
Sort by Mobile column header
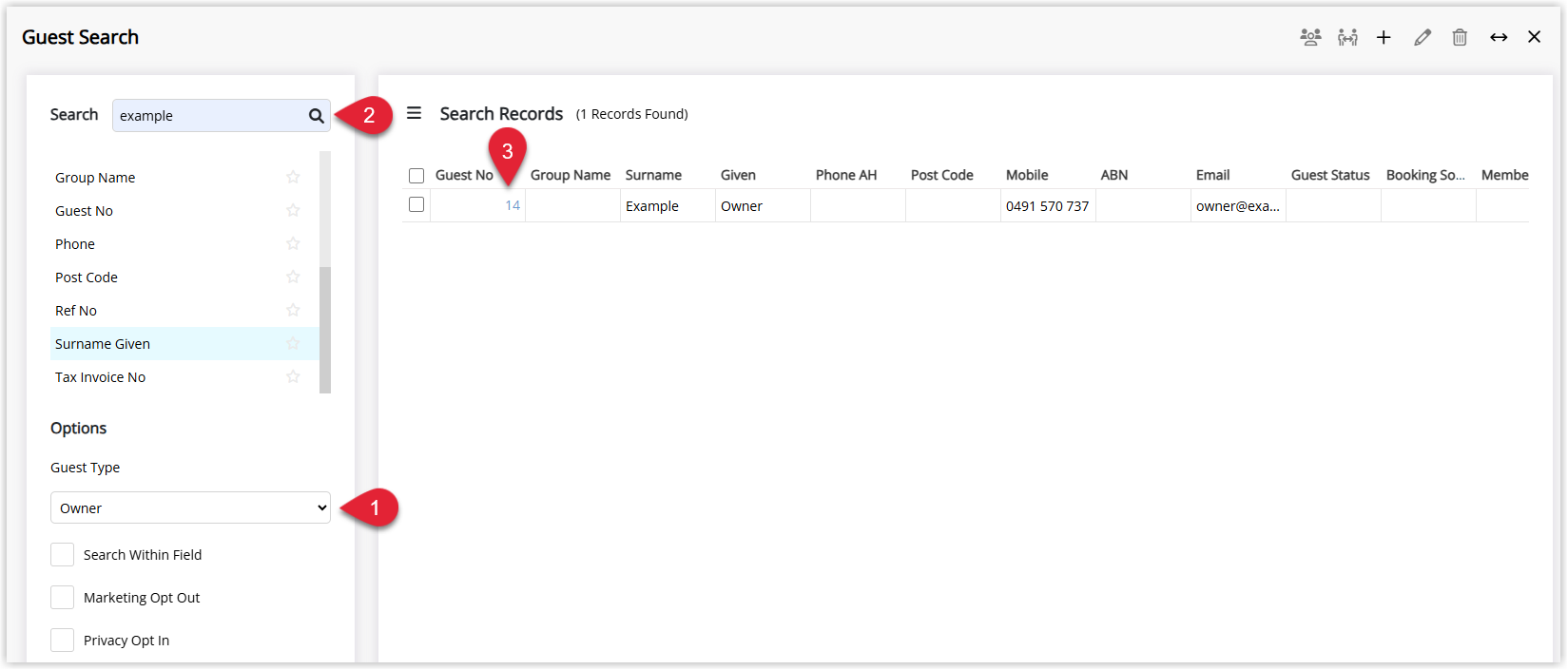pos(1027,175)
